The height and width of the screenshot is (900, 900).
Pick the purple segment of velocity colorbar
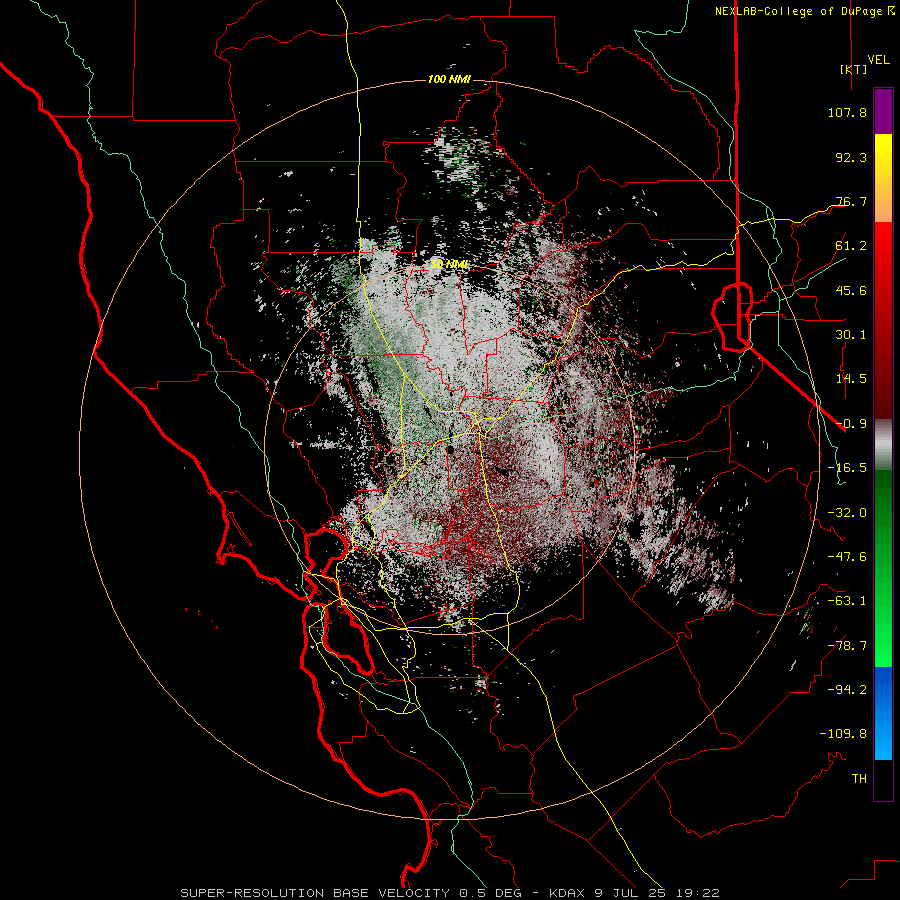883,111
